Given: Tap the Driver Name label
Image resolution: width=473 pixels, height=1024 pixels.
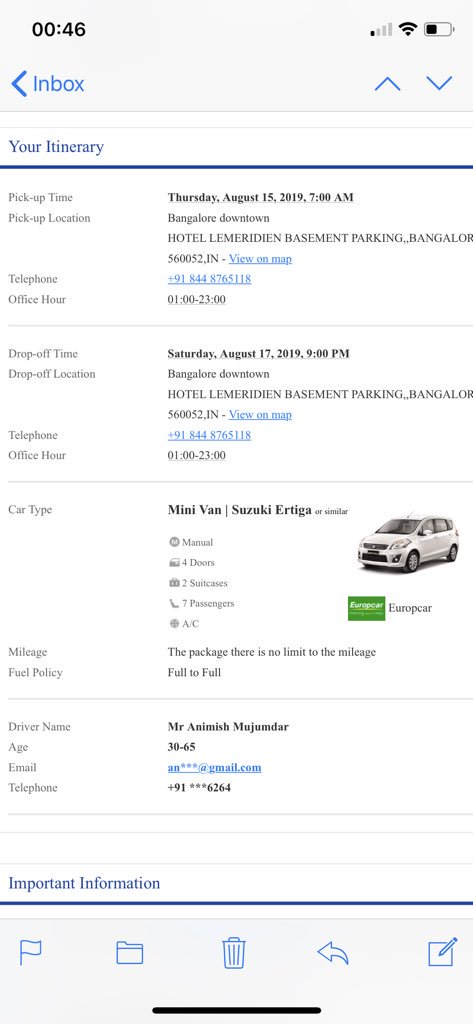Looking at the screenshot, I should click(39, 727).
